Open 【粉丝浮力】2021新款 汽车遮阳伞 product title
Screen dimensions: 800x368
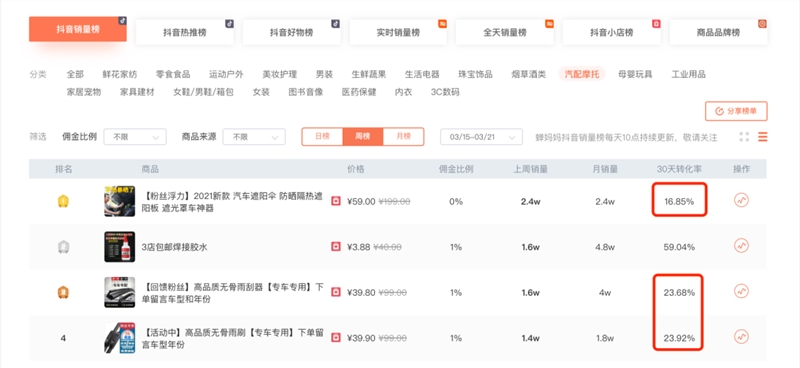coord(233,202)
